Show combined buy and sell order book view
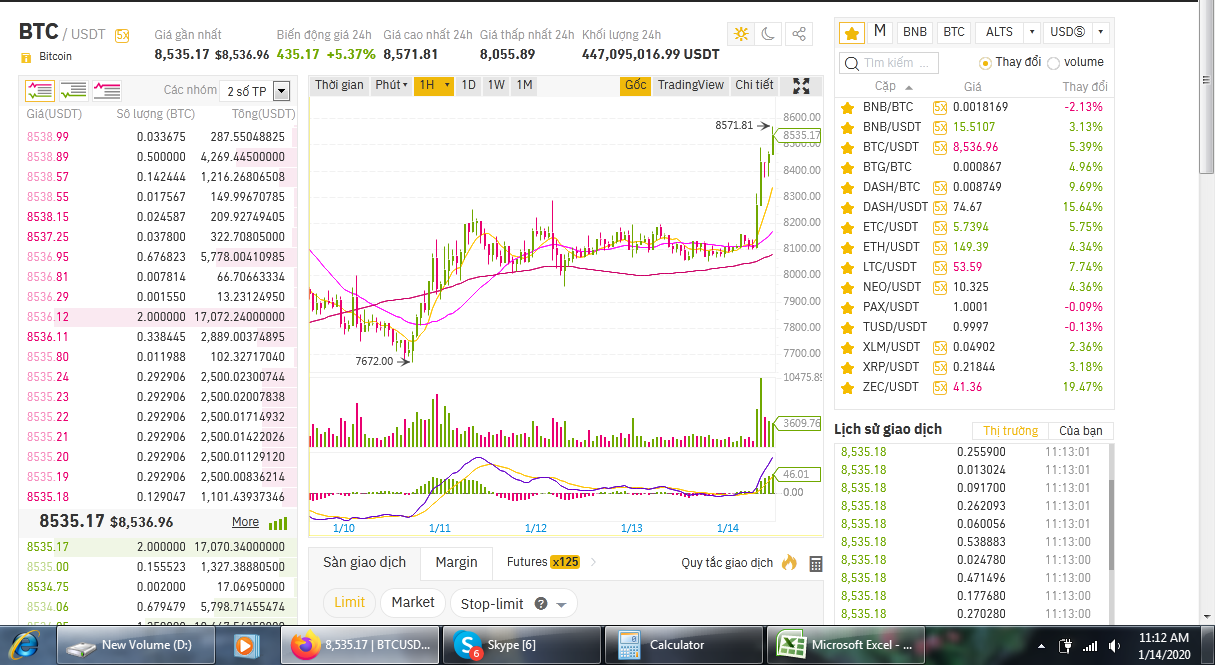The height and width of the screenshot is (665, 1215). 40,91
